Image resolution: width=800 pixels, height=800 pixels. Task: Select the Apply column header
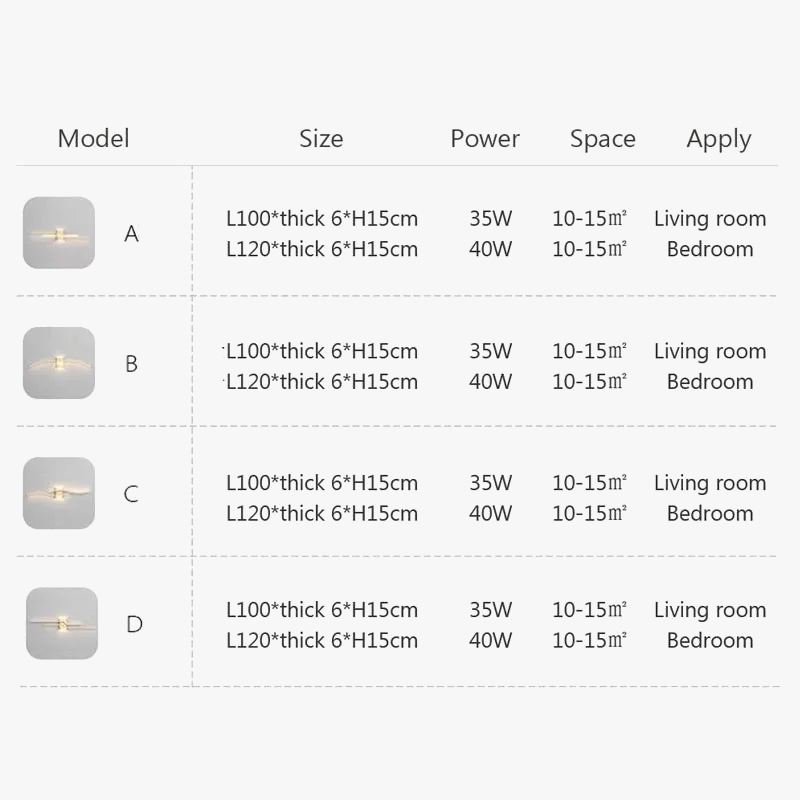(719, 140)
